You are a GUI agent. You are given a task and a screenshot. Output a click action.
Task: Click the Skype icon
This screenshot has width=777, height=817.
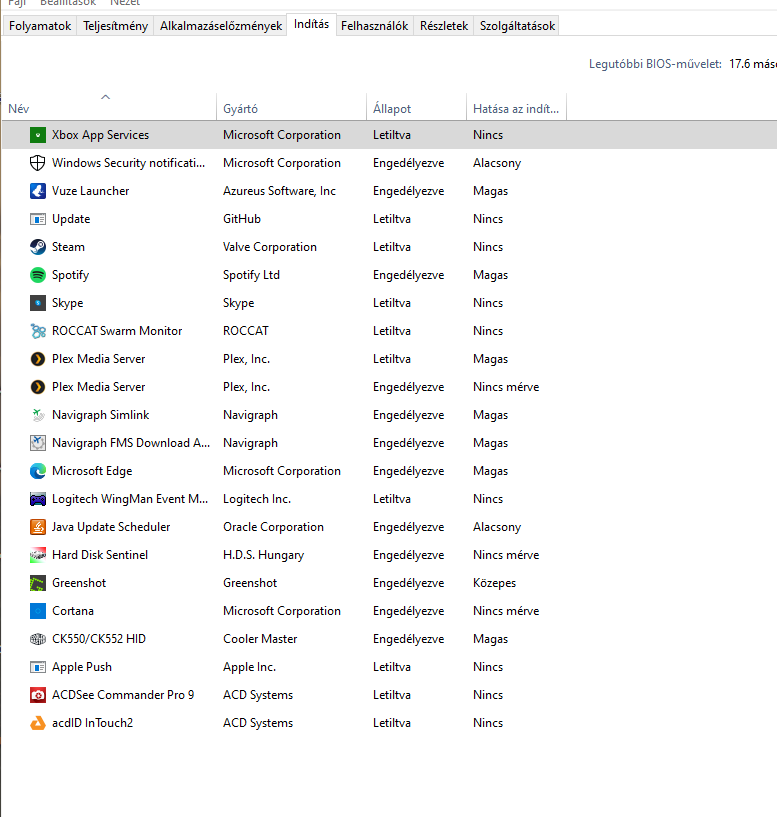[x=38, y=303]
